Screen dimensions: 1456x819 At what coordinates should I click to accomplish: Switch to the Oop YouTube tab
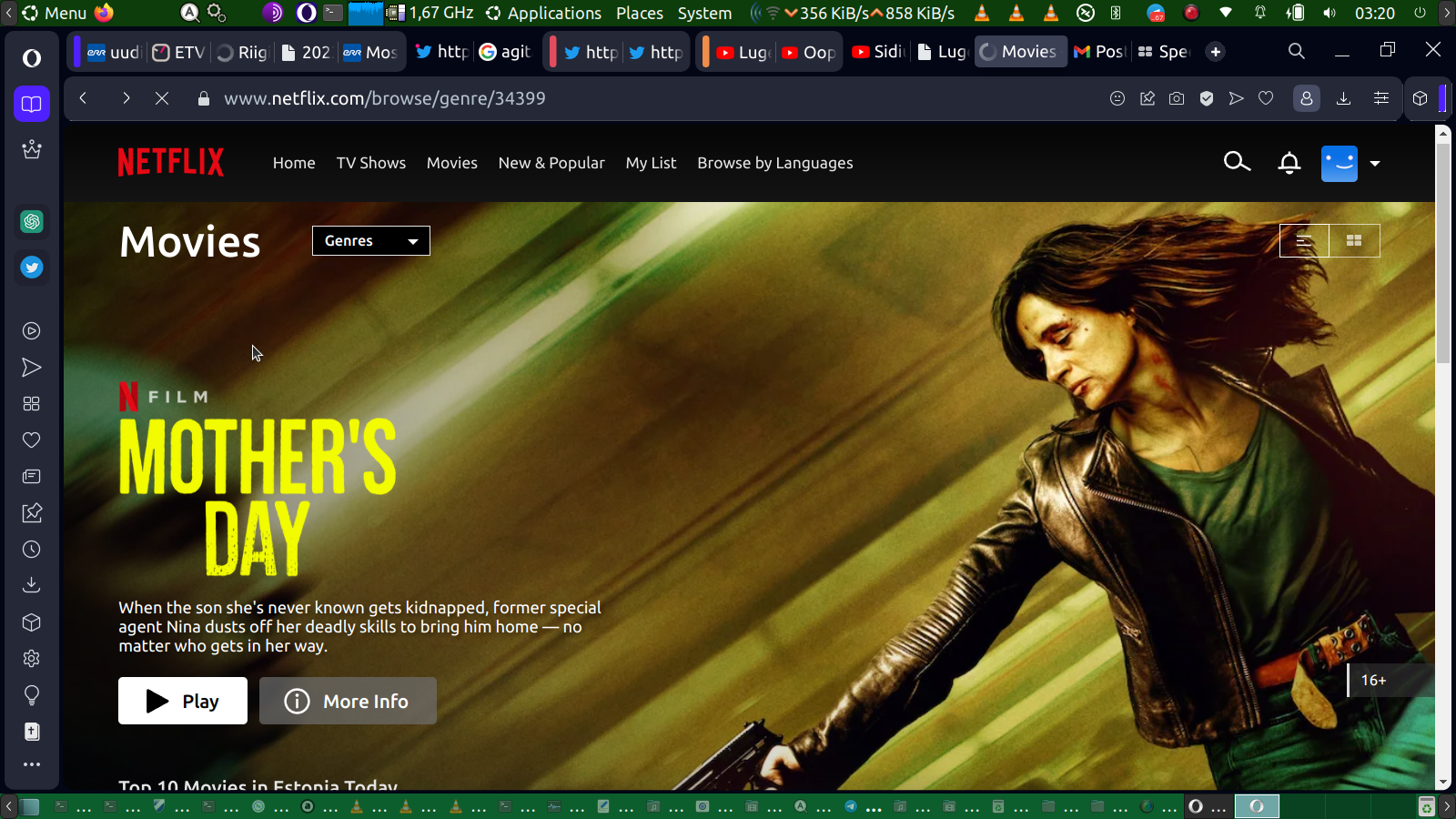point(809,52)
